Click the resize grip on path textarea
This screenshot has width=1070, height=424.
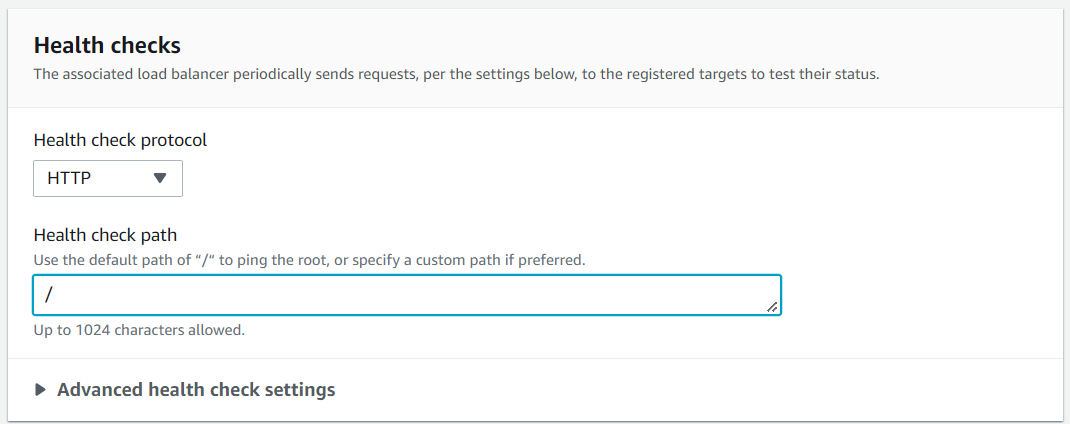(772, 307)
